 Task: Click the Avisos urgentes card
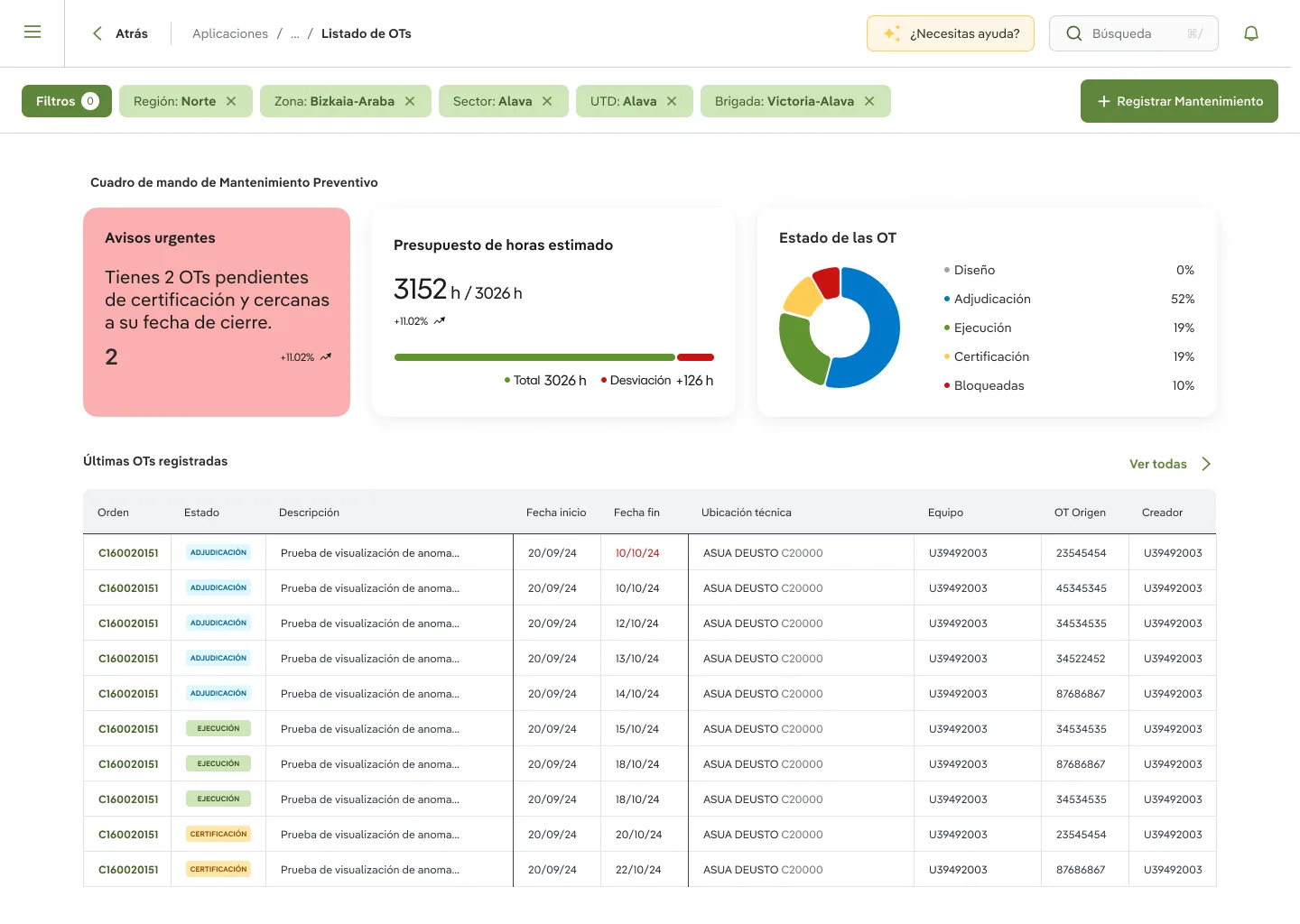point(217,312)
